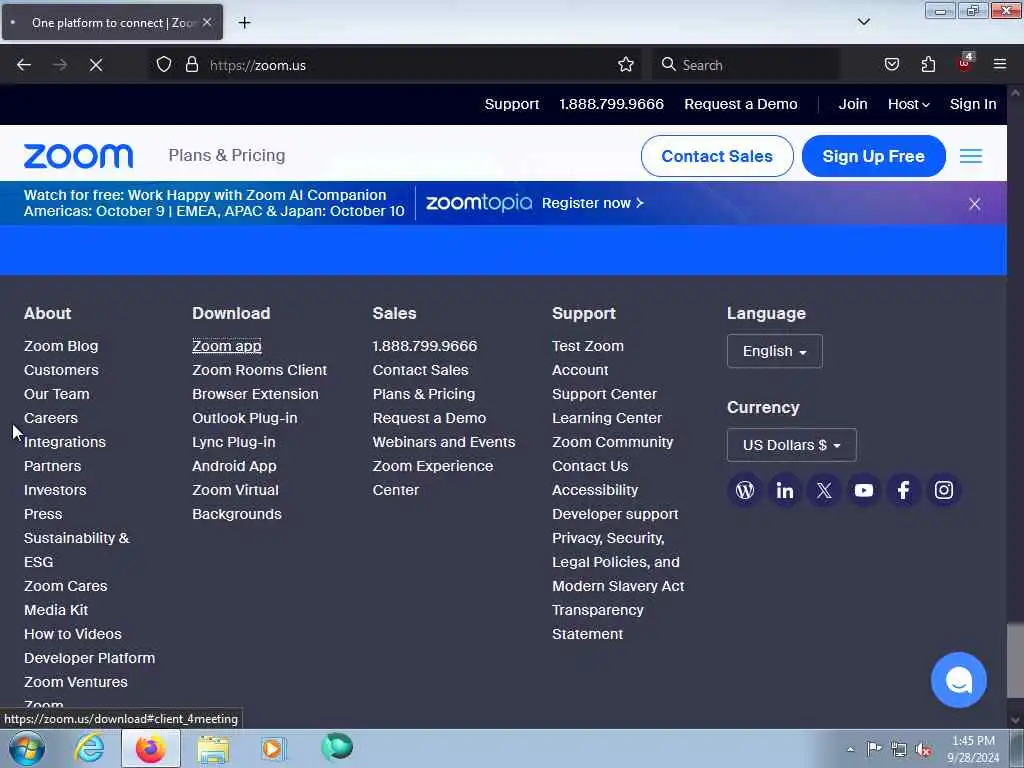The image size is (1024, 768).
Task: Click the muted volume tray icon
Action: [x=923, y=749]
